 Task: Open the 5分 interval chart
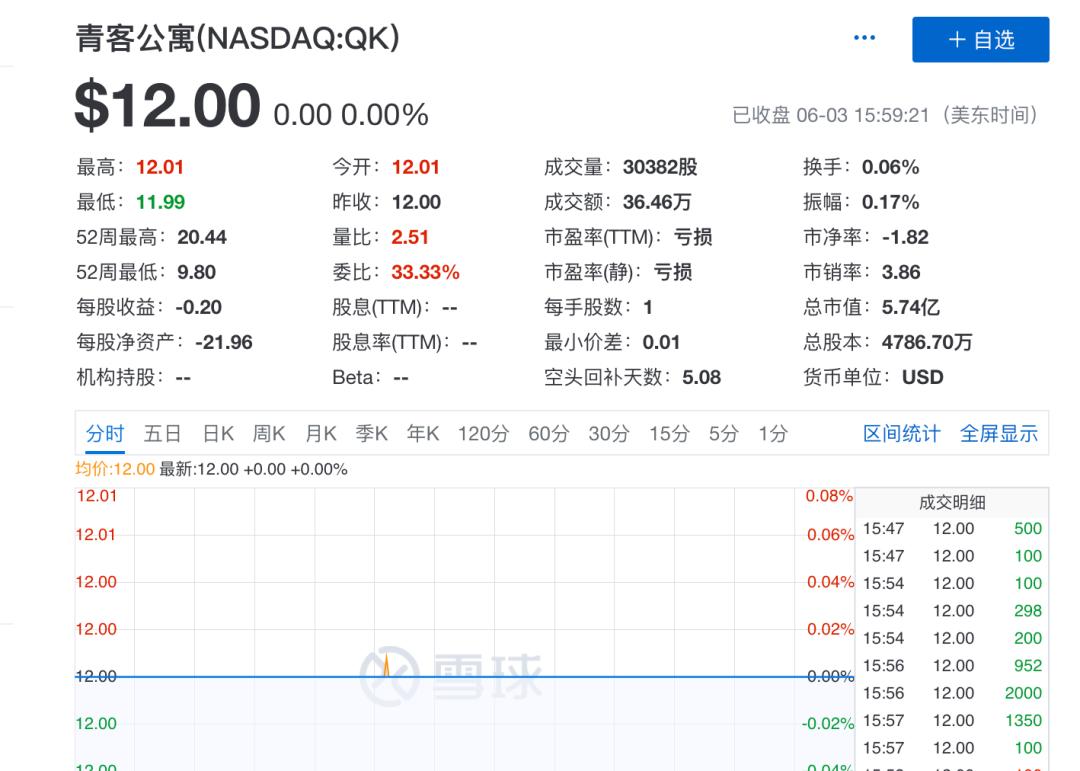pos(723,434)
